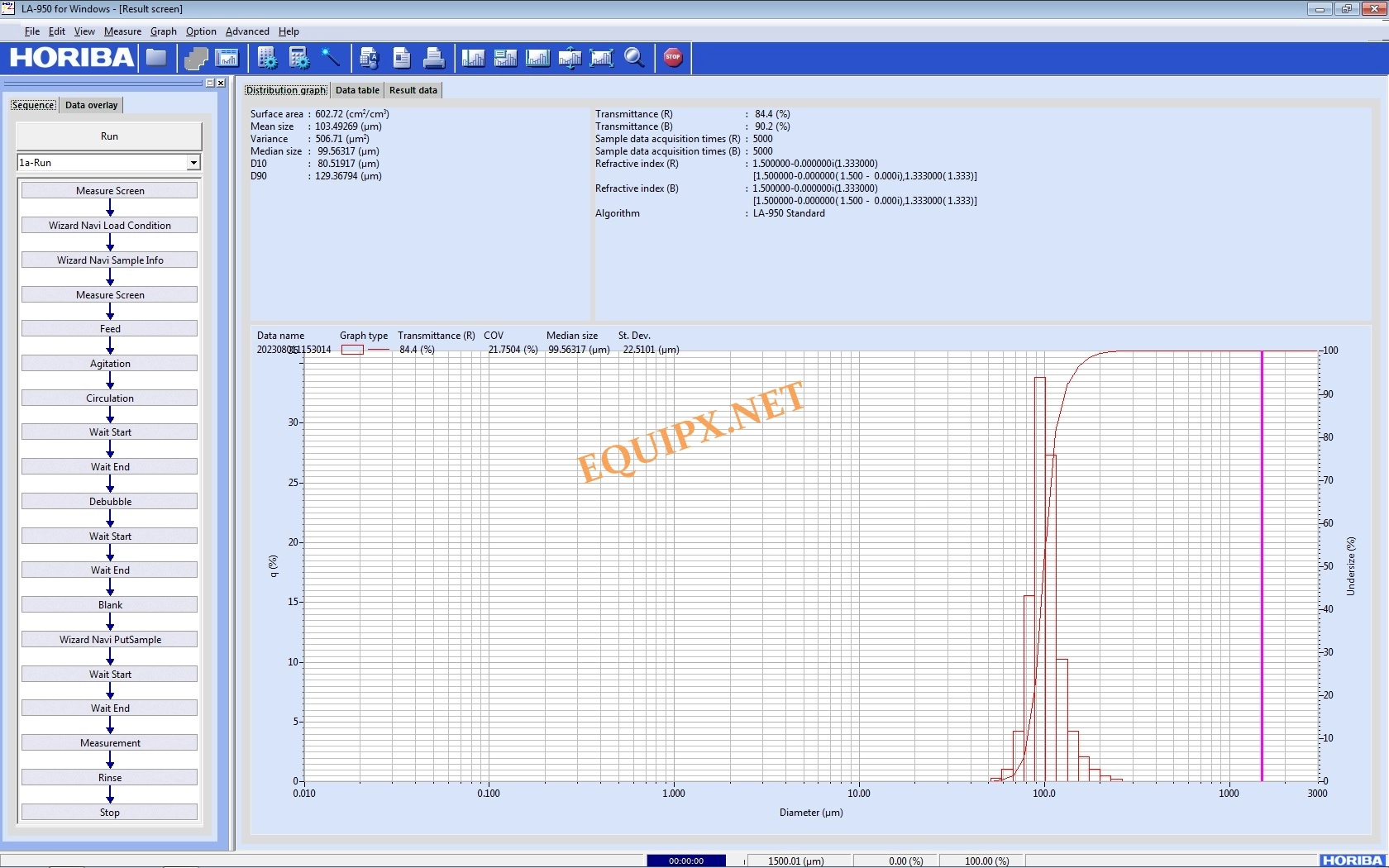Open calculator-with-gear settings icon
This screenshot has height=868, width=1389.
pyautogui.click(x=298, y=58)
